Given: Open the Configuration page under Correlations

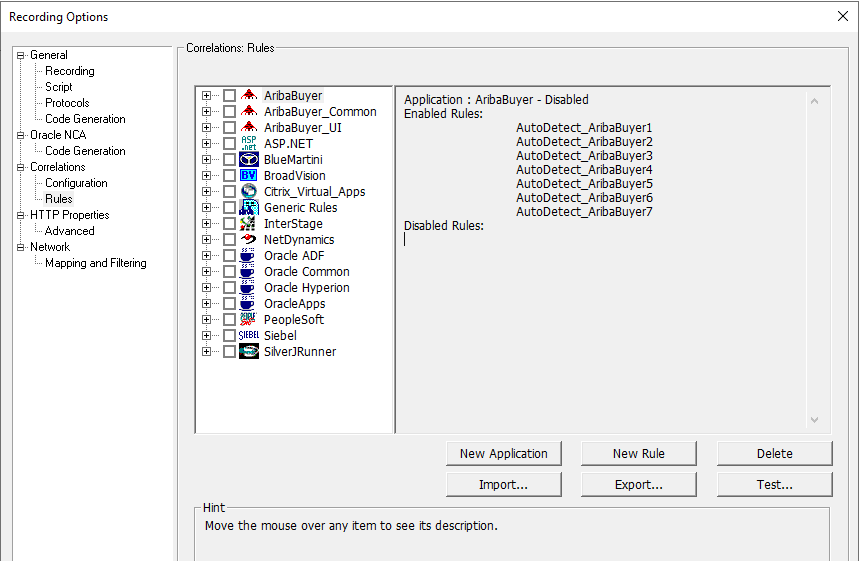Looking at the screenshot, I should coord(76,183).
